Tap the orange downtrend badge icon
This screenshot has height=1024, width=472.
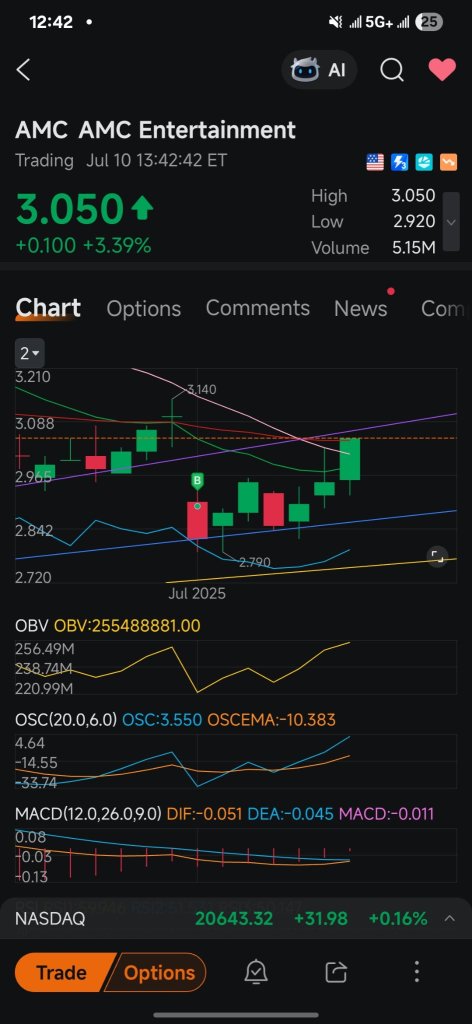[448, 162]
